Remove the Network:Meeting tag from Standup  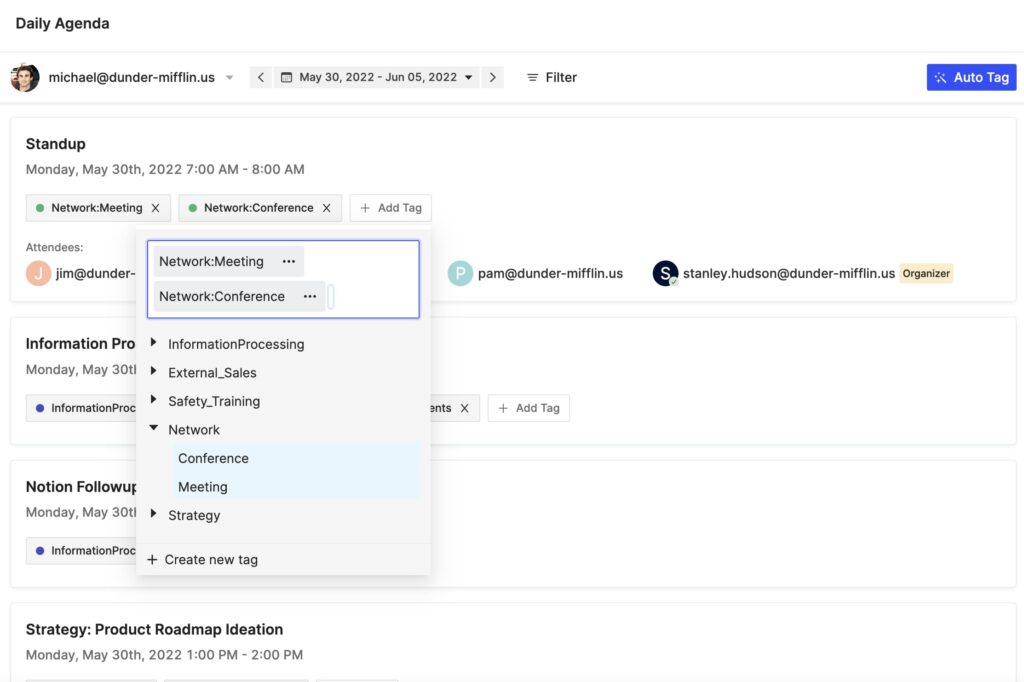tap(155, 208)
